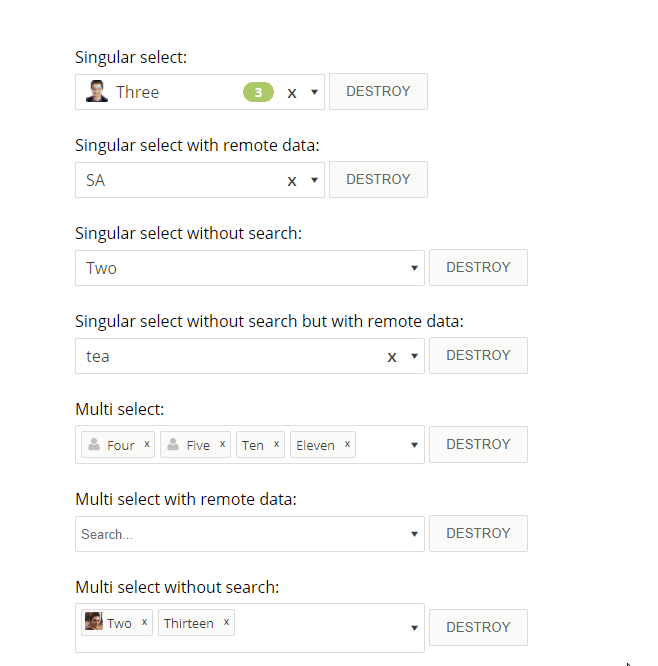Remove the Eleven tag
This screenshot has height=666, width=658.
[x=348, y=444]
